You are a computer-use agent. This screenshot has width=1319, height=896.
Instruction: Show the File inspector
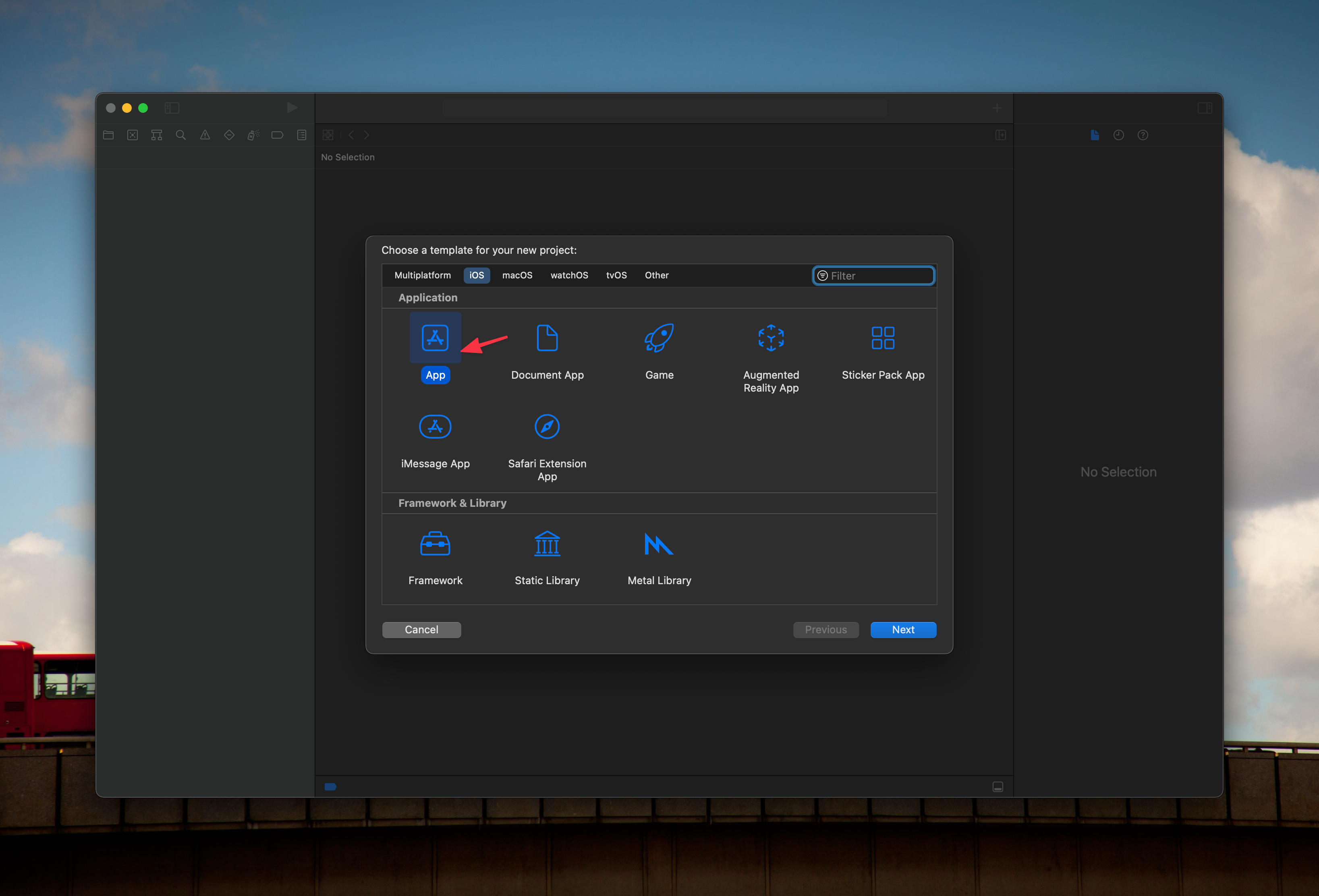point(1095,135)
